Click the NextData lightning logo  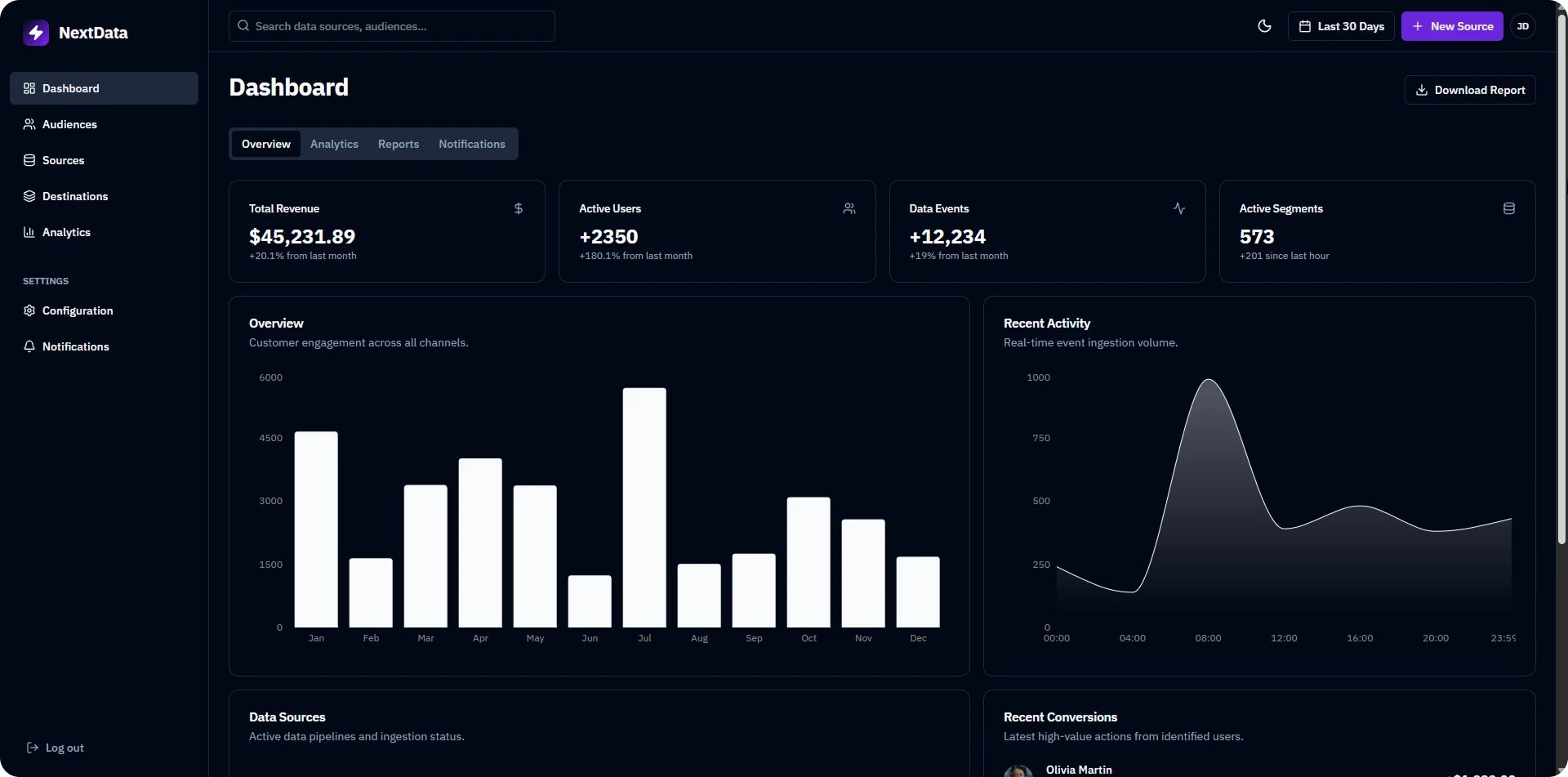tap(36, 33)
